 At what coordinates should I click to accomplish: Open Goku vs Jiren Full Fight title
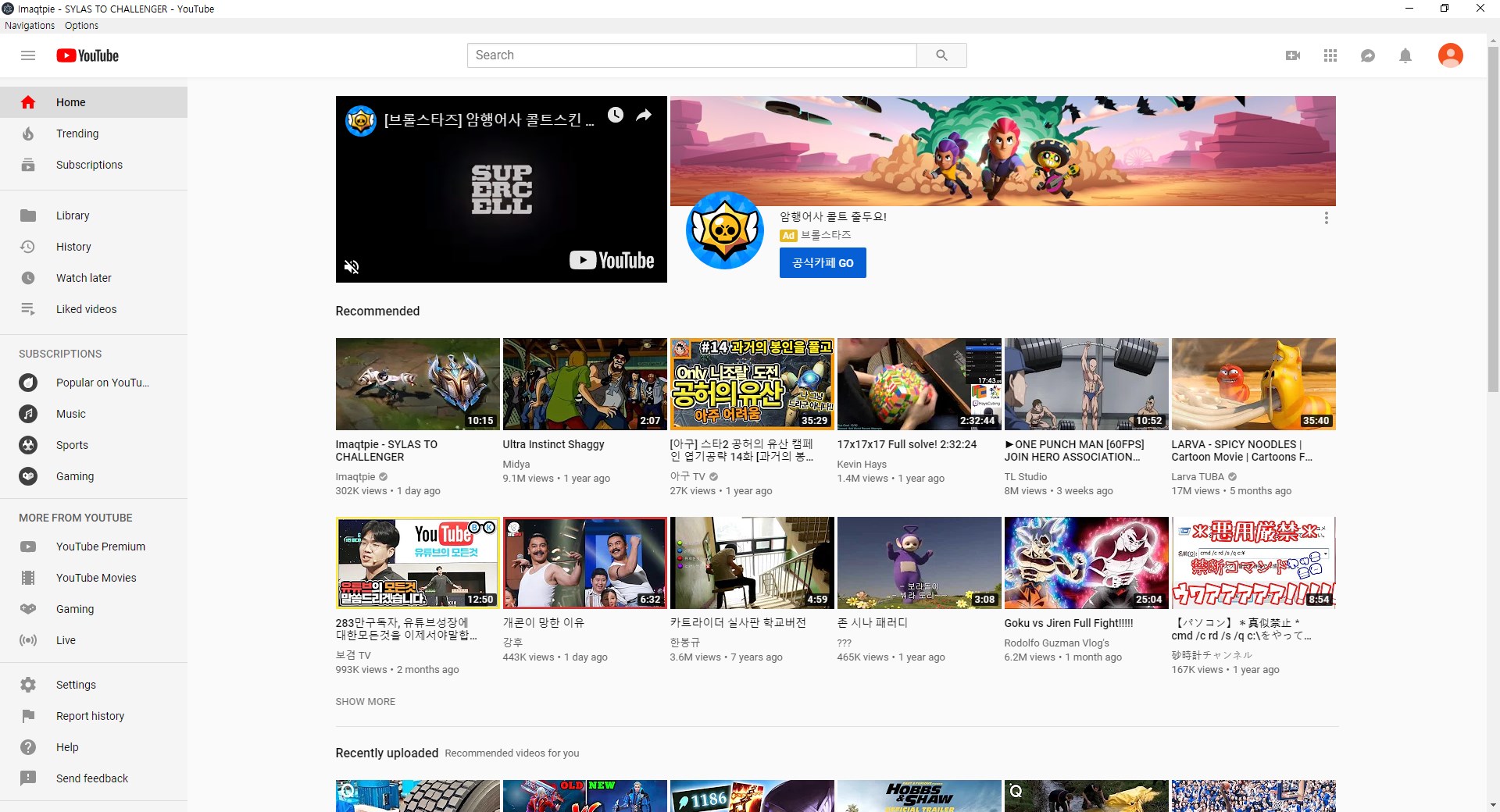tap(1068, 623)
